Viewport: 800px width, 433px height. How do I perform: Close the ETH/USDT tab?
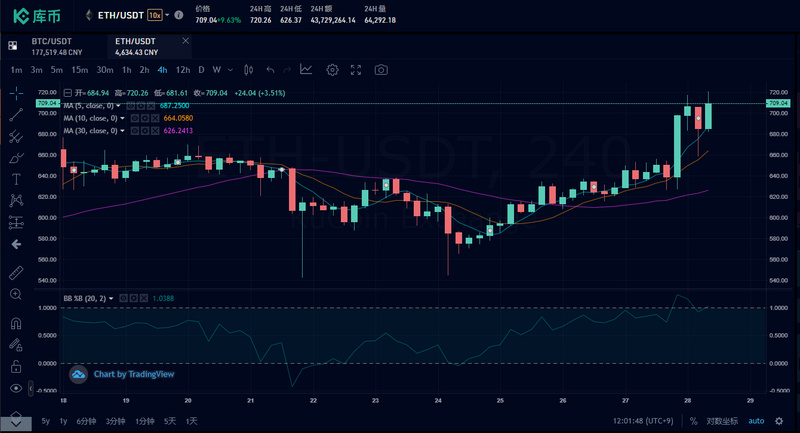pos(186,41)
